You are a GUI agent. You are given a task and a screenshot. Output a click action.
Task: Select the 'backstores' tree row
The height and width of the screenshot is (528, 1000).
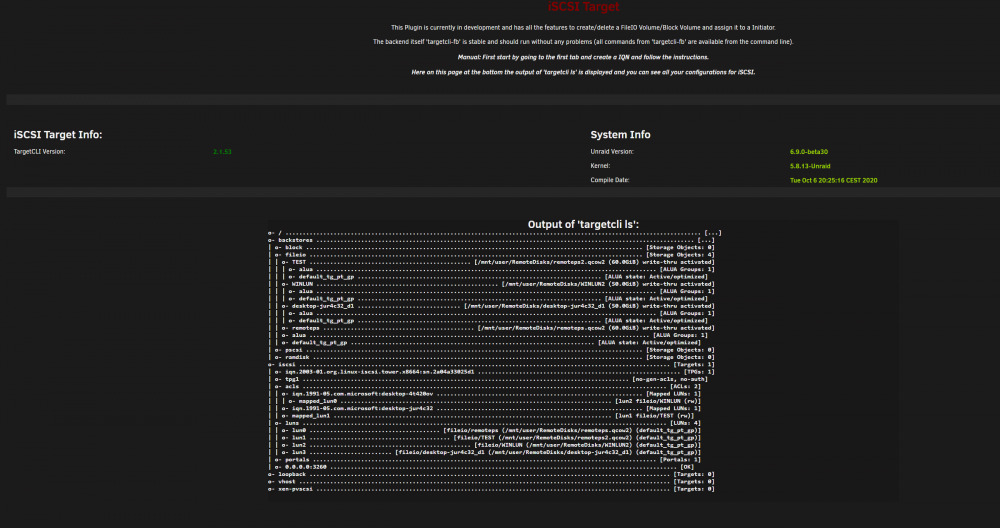[x=491, y=240]
